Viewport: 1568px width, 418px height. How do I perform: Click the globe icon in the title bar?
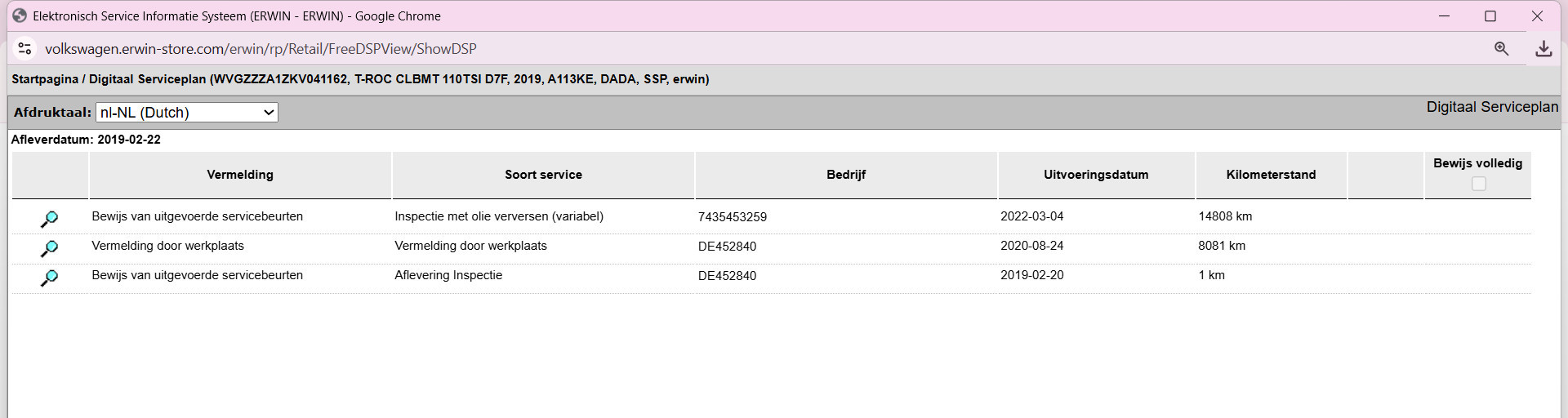point(20,16)
